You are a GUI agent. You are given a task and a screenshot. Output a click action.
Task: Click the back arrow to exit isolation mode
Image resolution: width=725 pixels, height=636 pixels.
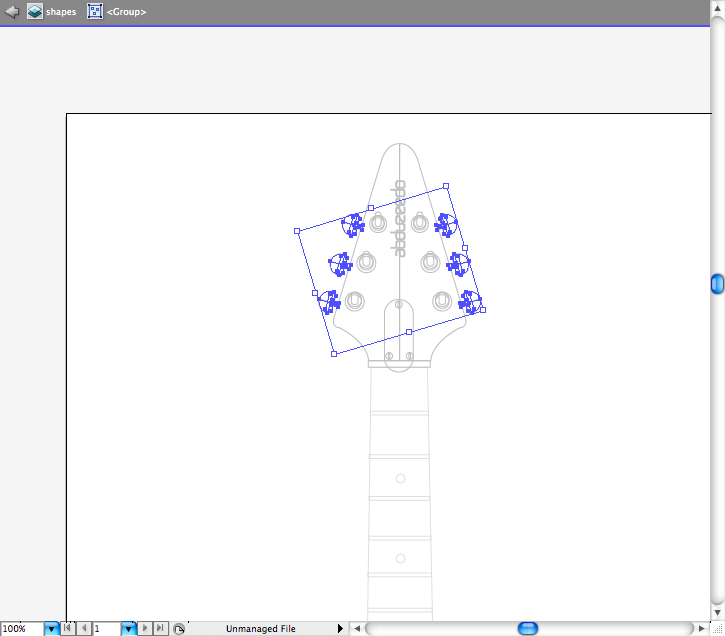[x=12, y=12]
